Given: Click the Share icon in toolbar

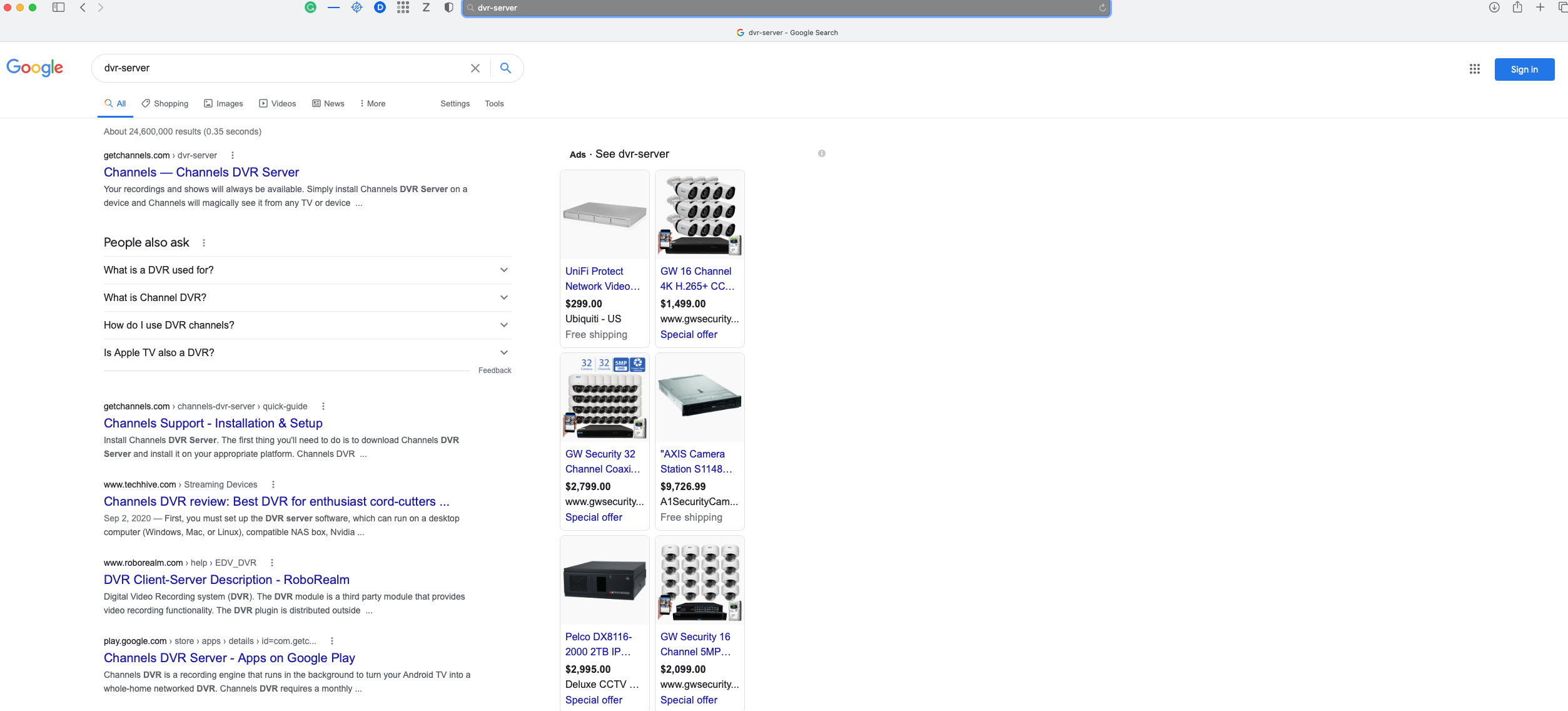Looking at the screenshot, I should click(1517, 8).
